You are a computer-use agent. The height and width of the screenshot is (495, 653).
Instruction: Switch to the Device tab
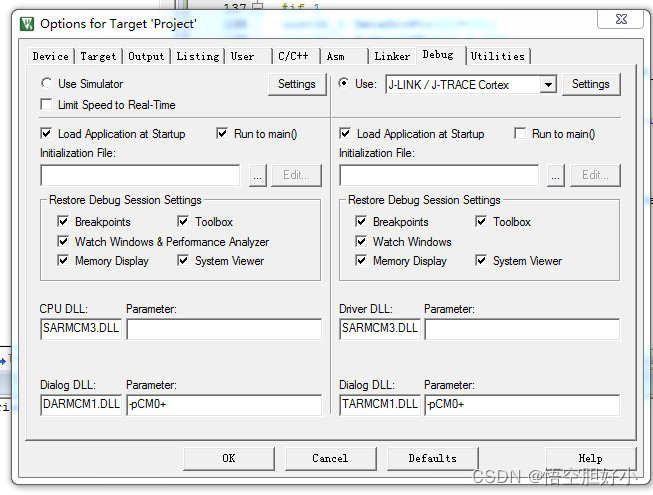pyautogui.click(x=51, y=56)
